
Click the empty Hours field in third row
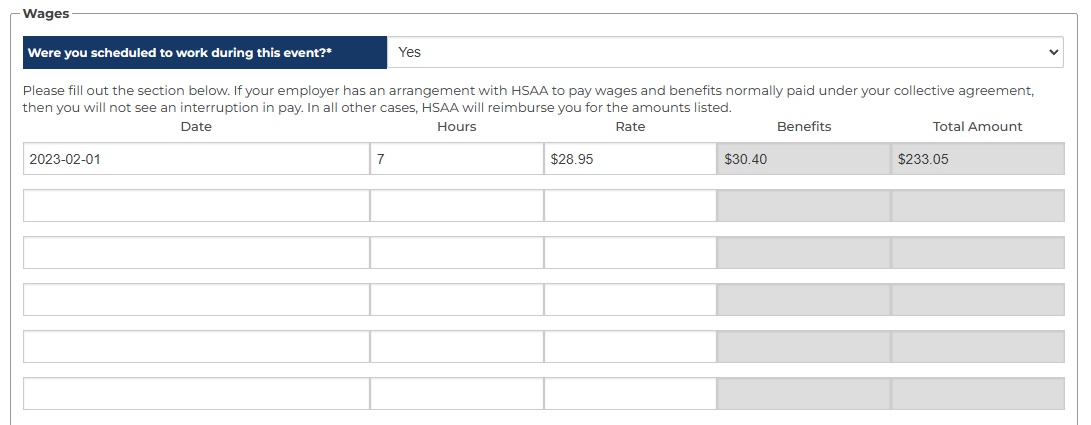click(x=457, y=252)
